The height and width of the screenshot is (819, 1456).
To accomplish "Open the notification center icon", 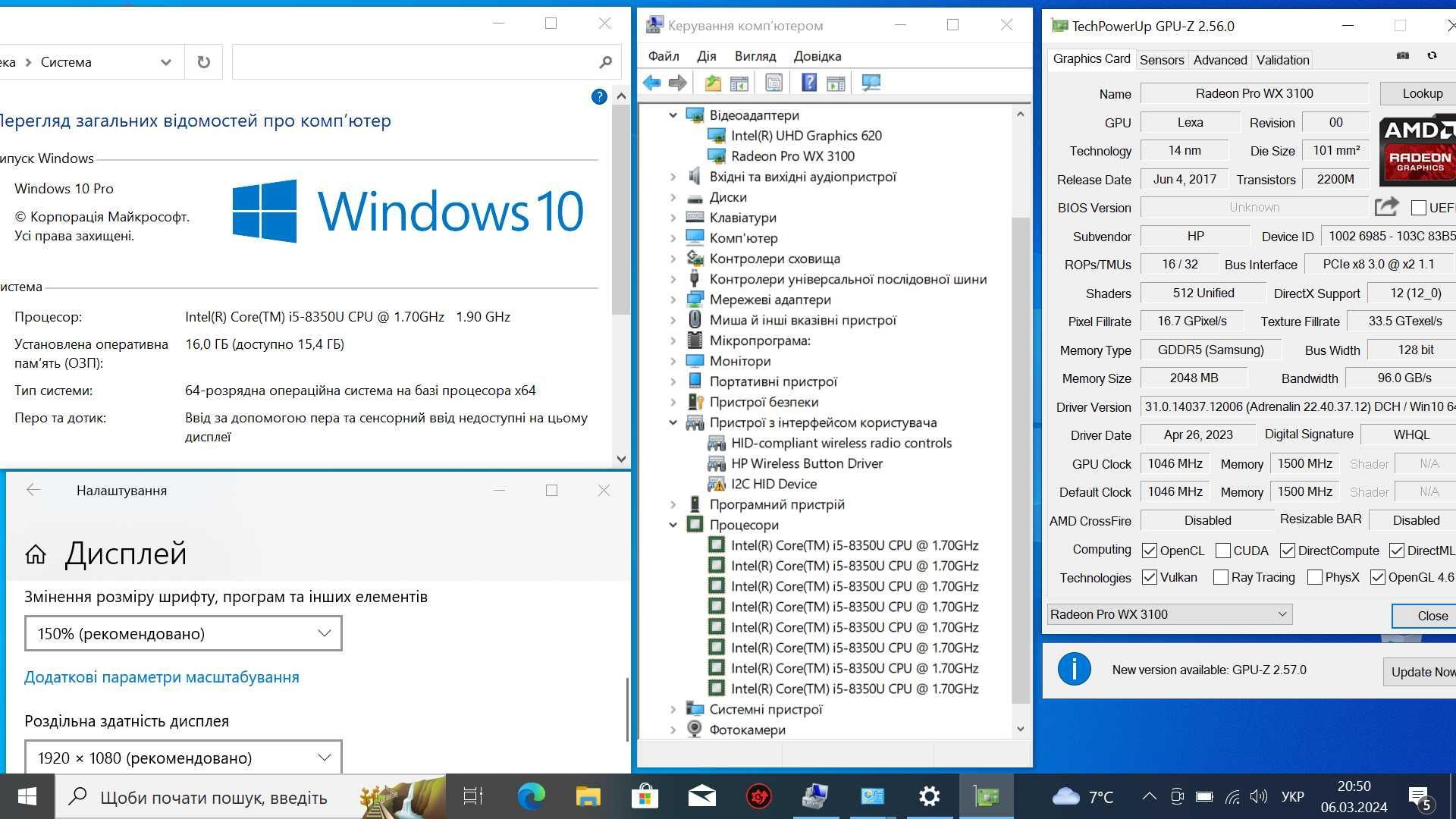I will pyautogui.click(x=1420, y=798).
